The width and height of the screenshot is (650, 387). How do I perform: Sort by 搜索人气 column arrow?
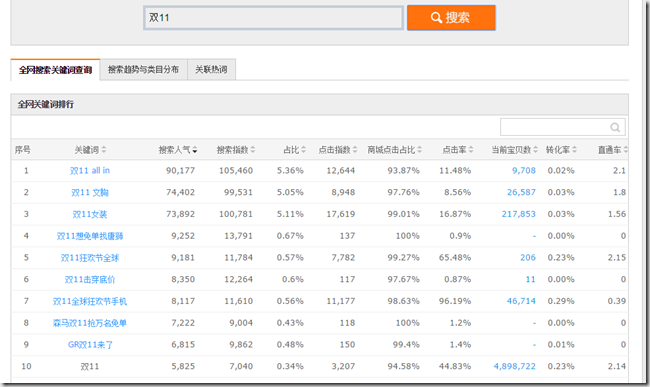click(195, 150)
